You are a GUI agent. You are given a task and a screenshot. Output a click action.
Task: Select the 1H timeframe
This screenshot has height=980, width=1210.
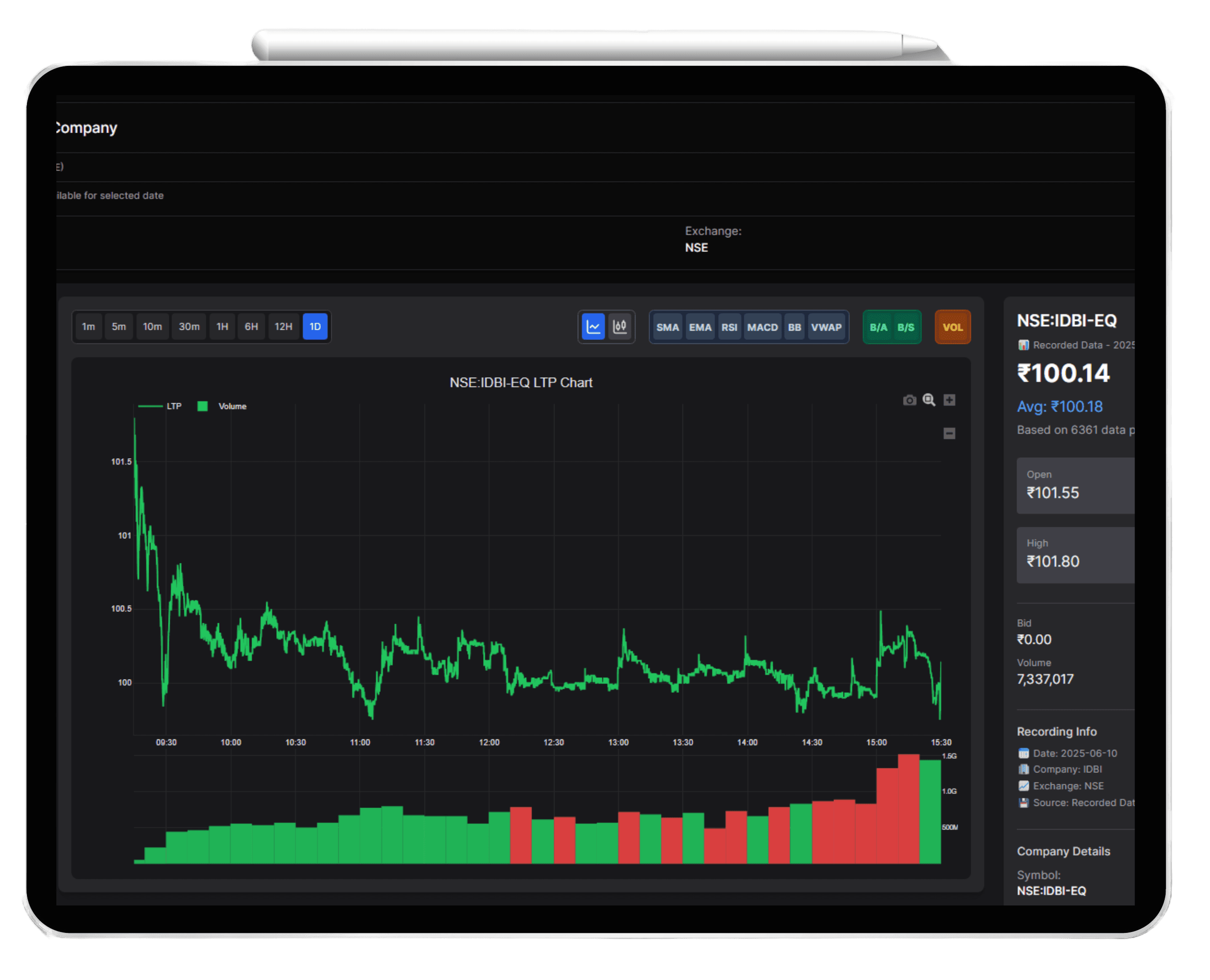(x=222, y=327)
